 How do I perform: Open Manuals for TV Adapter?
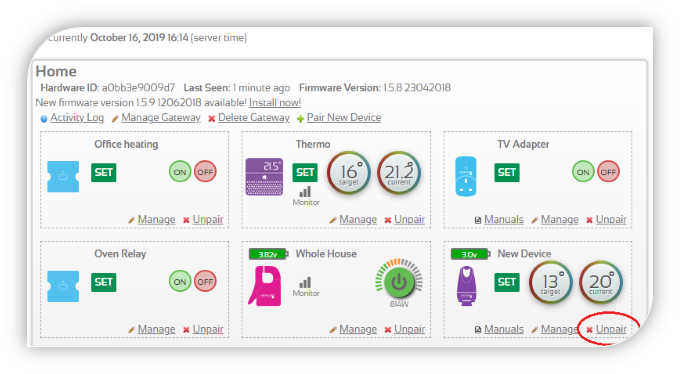pyautogui.click(x=503, y=220)
